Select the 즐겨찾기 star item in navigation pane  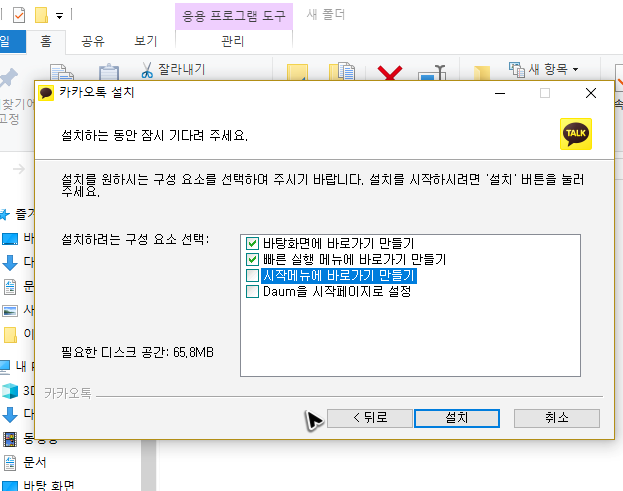coord(17,215)
